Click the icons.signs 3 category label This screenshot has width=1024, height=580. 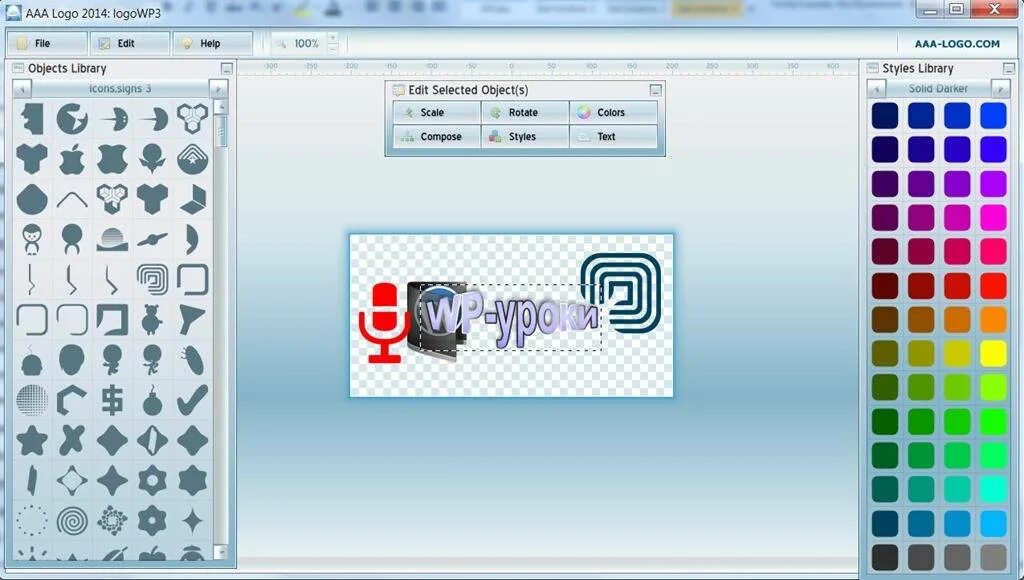(120, 89)
